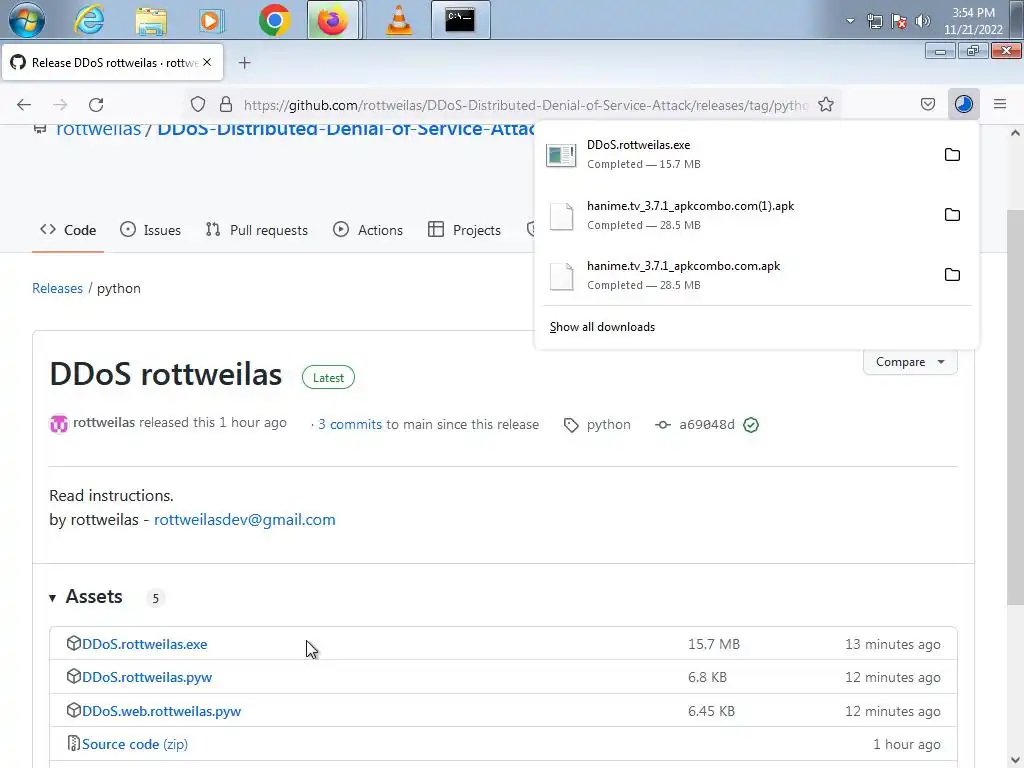The image size is (1024, 768).
Task: Open tracking protection shield icon
Action: pos(198,104)
